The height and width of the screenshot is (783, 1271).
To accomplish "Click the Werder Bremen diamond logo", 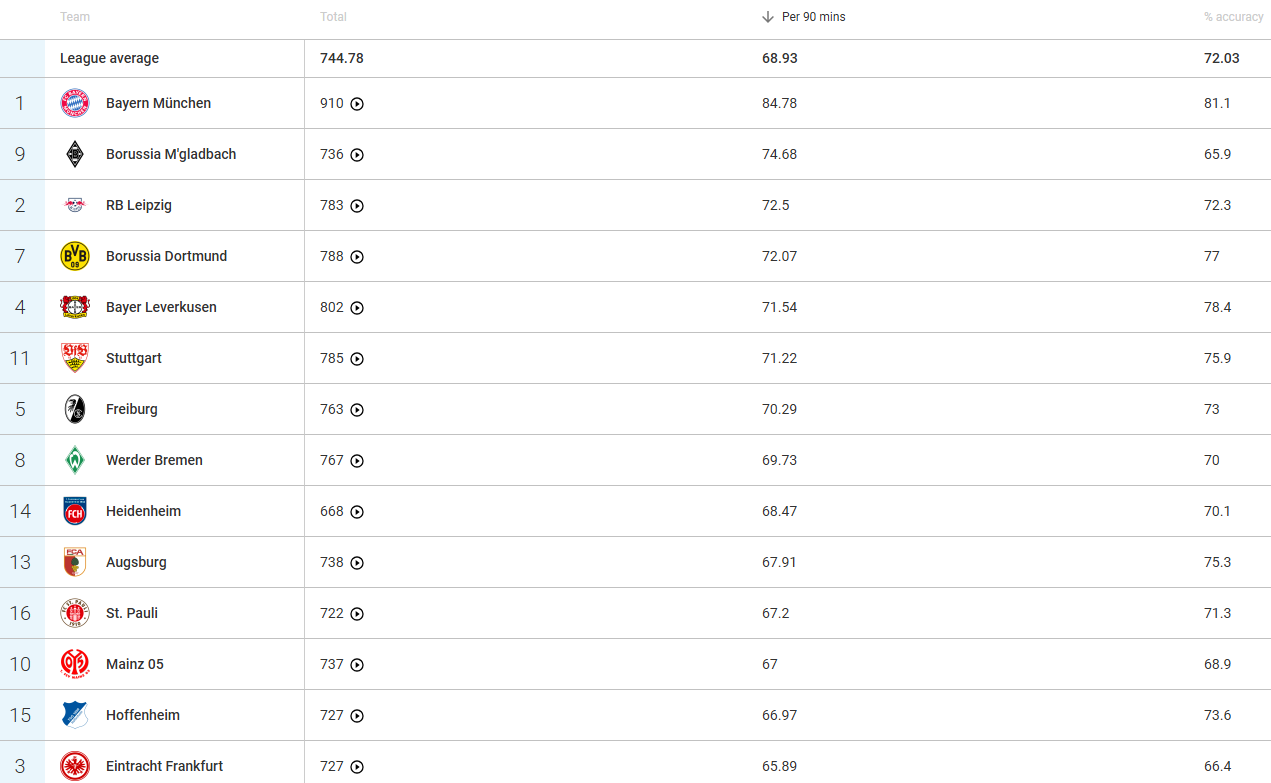I will coord(75,460).
